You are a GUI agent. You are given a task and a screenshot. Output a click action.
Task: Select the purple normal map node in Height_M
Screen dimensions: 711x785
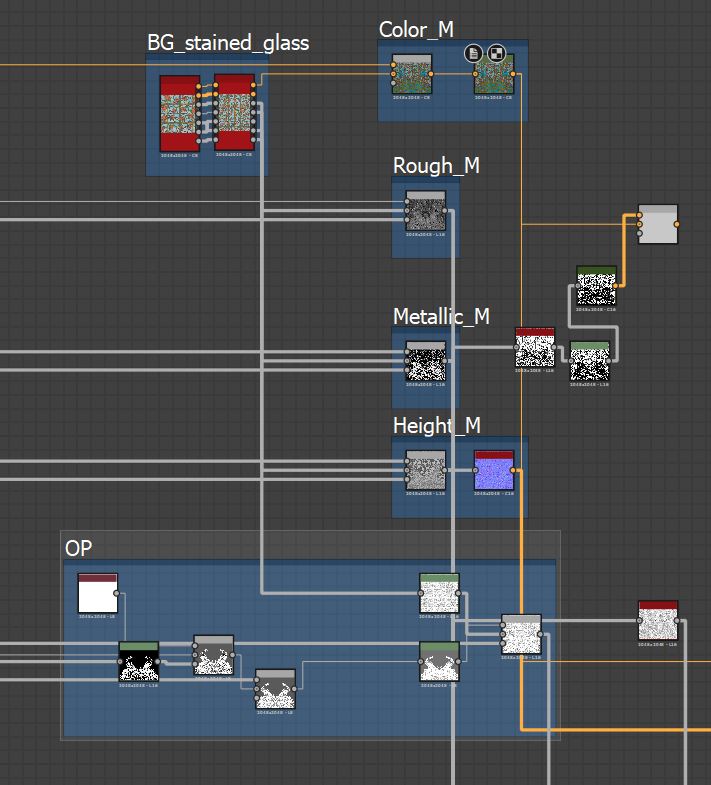493,471
